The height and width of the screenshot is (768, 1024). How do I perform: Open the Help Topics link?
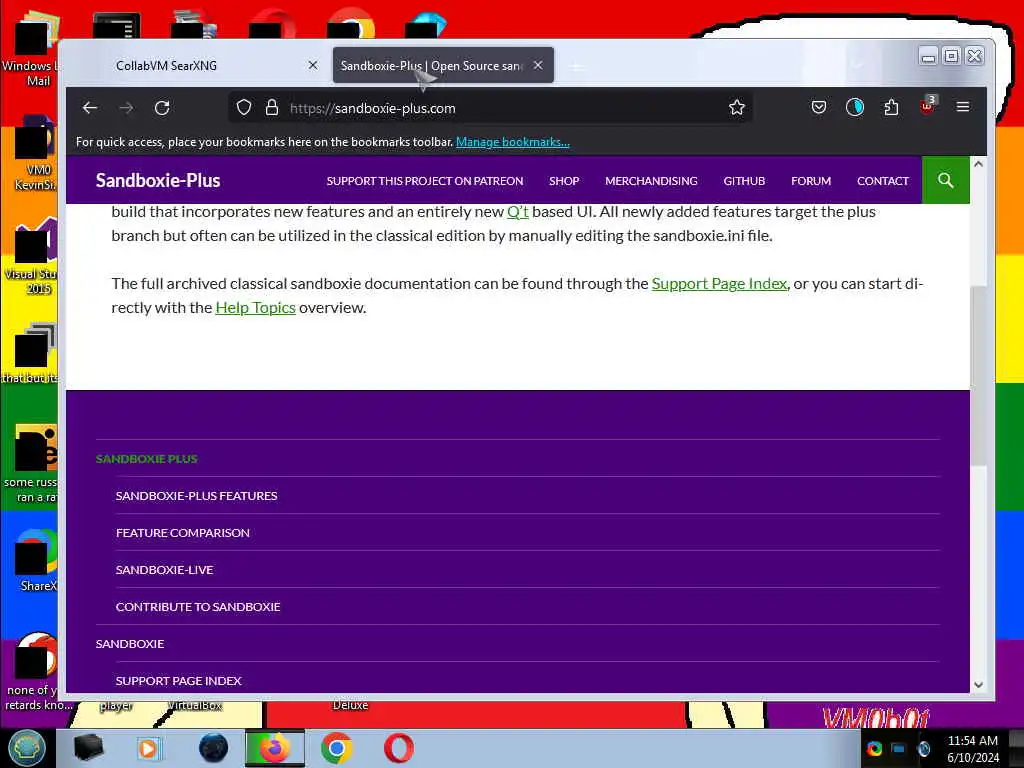click(x=255, y=308)
